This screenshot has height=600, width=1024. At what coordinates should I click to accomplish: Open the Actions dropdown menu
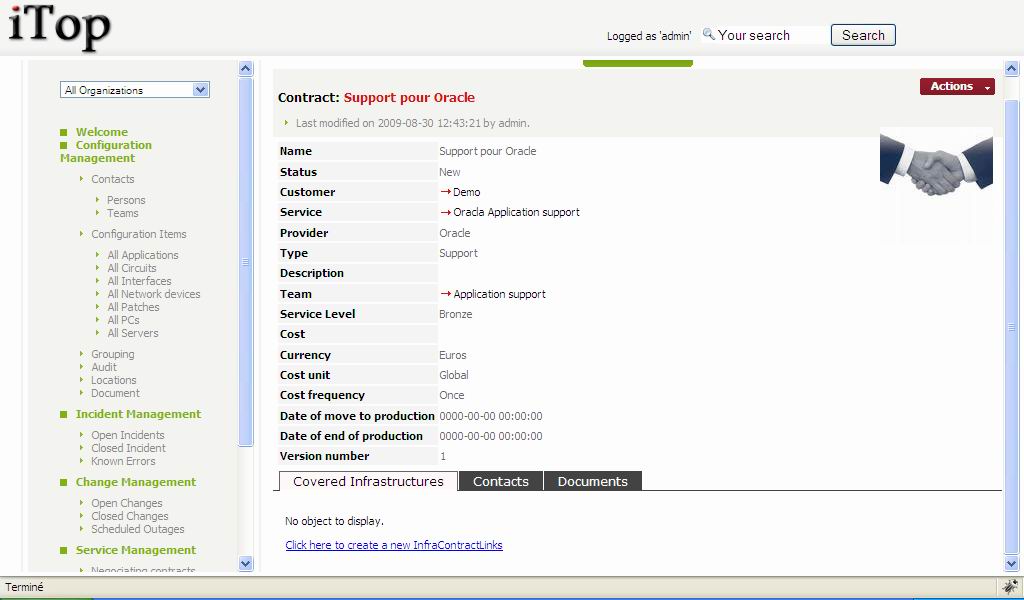tap(957, 86)
